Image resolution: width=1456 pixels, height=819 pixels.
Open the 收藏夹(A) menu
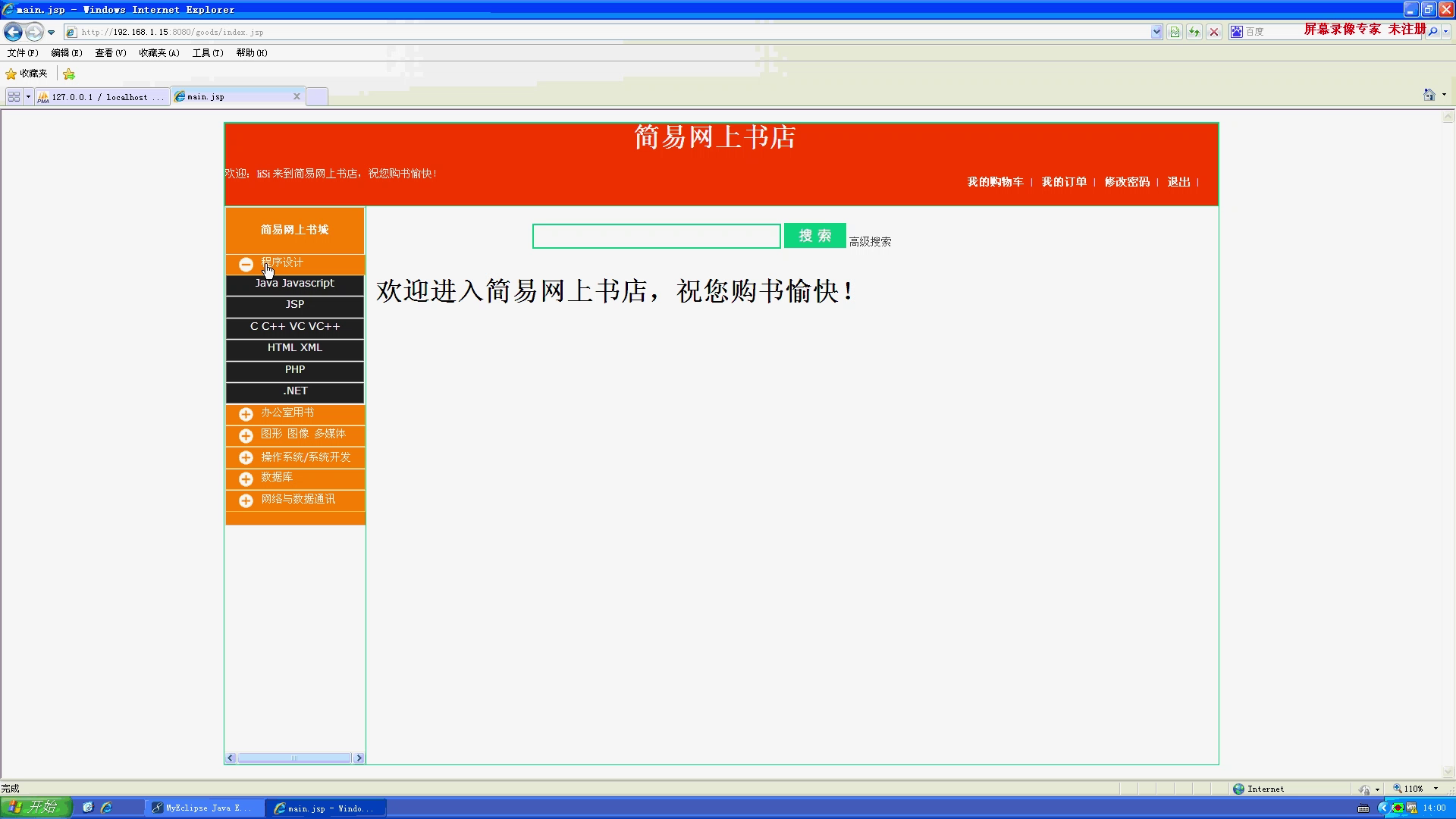[x=159, y=53]
